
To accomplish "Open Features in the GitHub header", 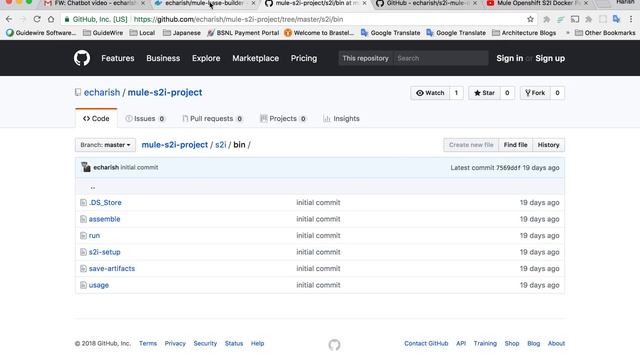I will click(x=118, y=58).
